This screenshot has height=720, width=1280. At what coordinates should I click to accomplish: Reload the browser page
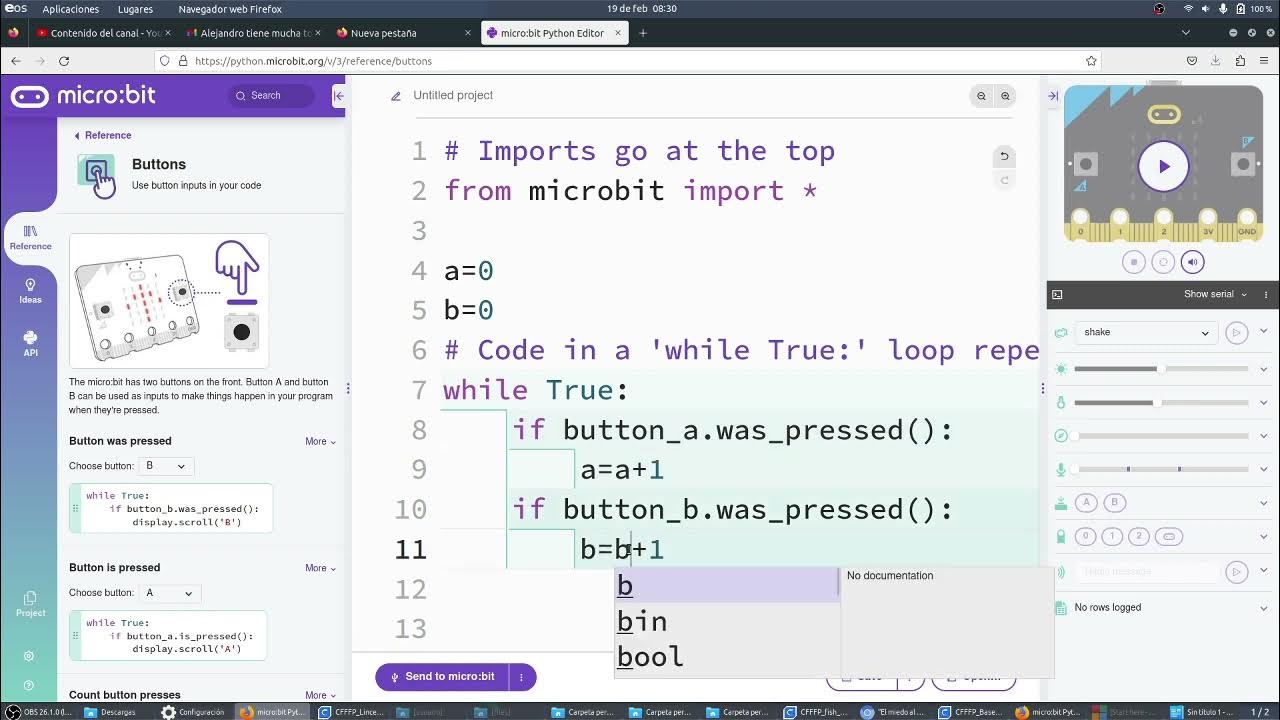[64, 61]
